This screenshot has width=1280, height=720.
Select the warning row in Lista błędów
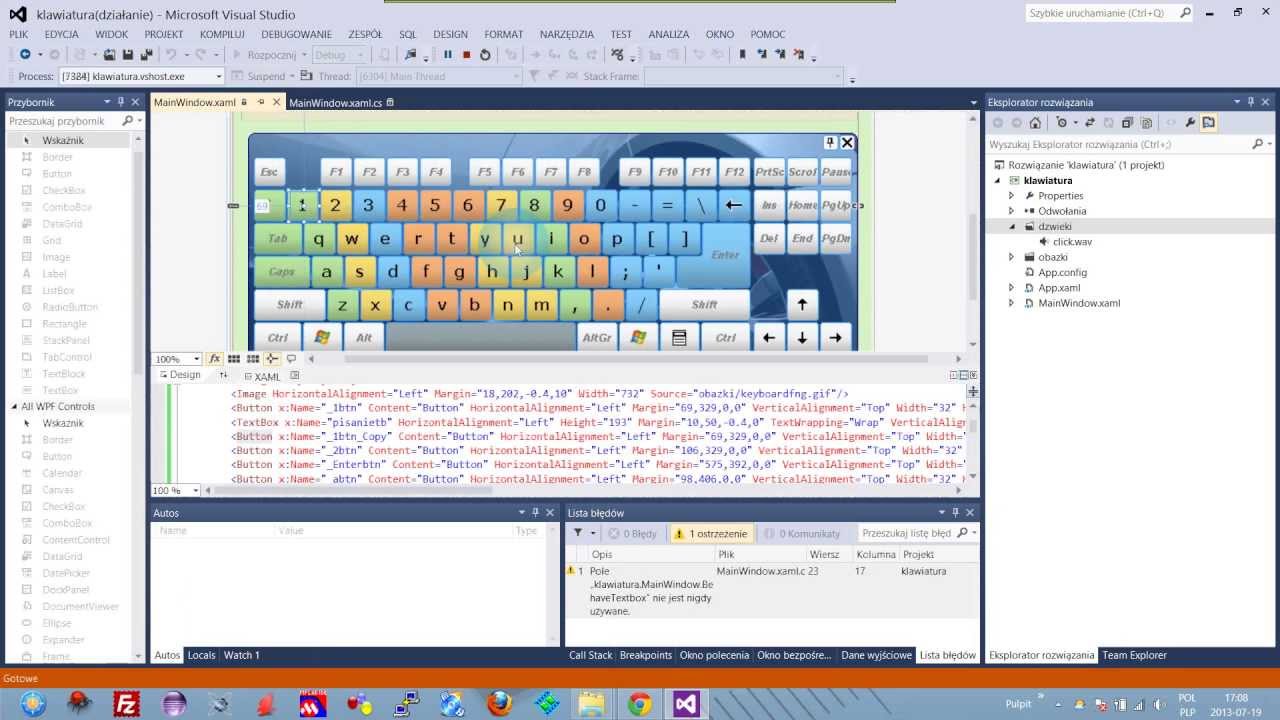[x=771, y=591]
